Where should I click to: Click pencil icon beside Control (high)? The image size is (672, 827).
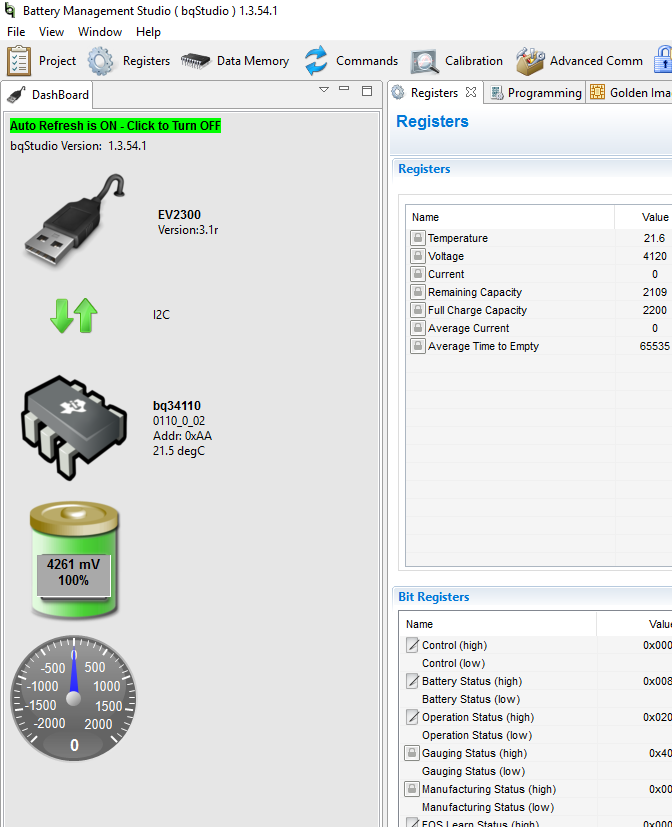pyautogui.click(x=412, y=645)
